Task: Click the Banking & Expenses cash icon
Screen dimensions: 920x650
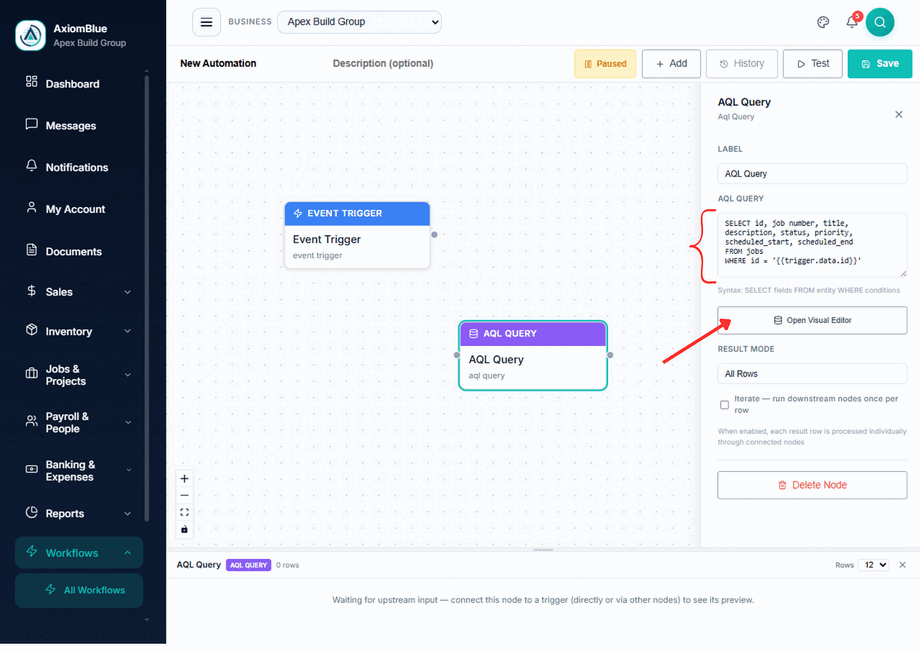Action: click(32, 469)
